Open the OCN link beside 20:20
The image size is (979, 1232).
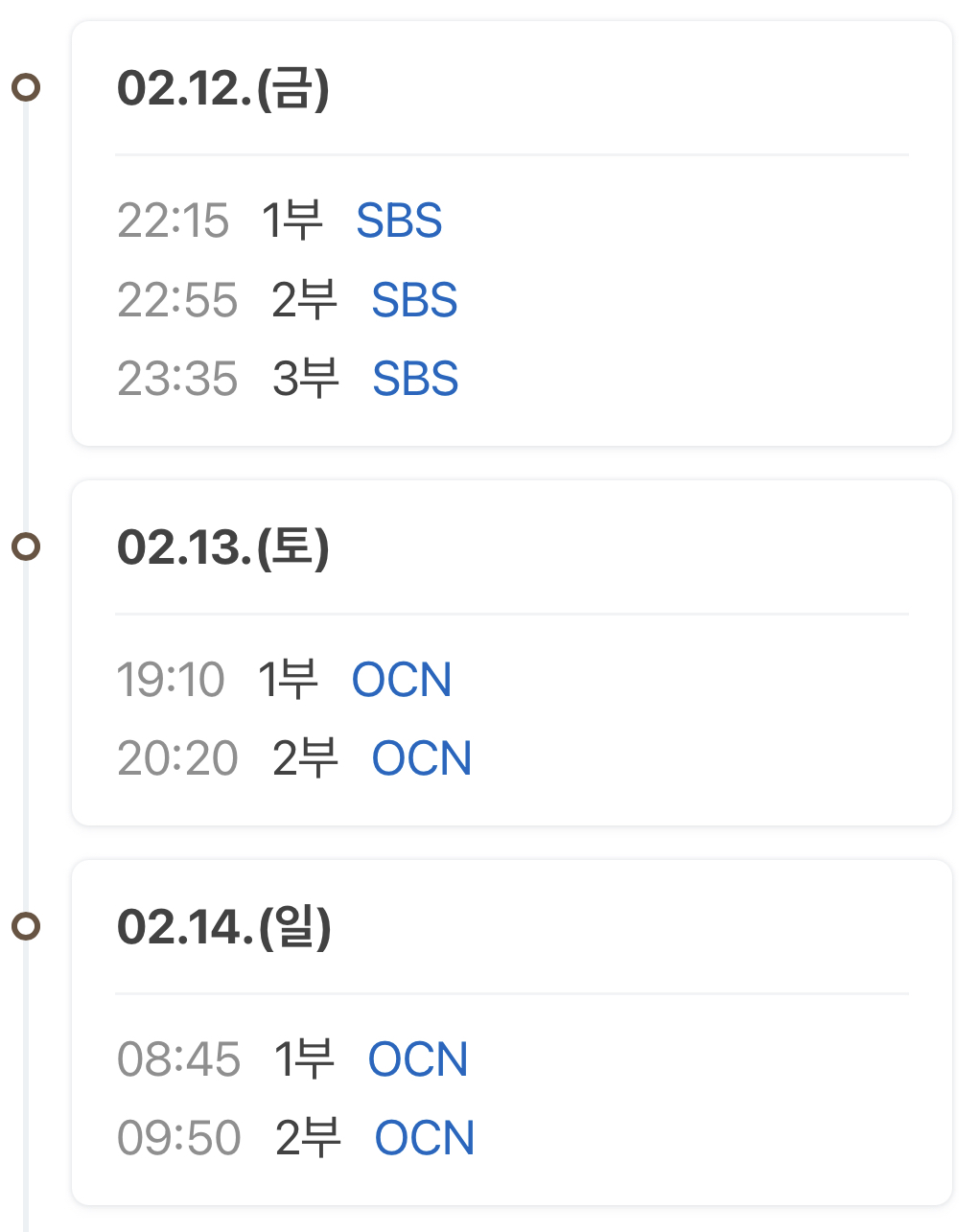tap(422, 759)
